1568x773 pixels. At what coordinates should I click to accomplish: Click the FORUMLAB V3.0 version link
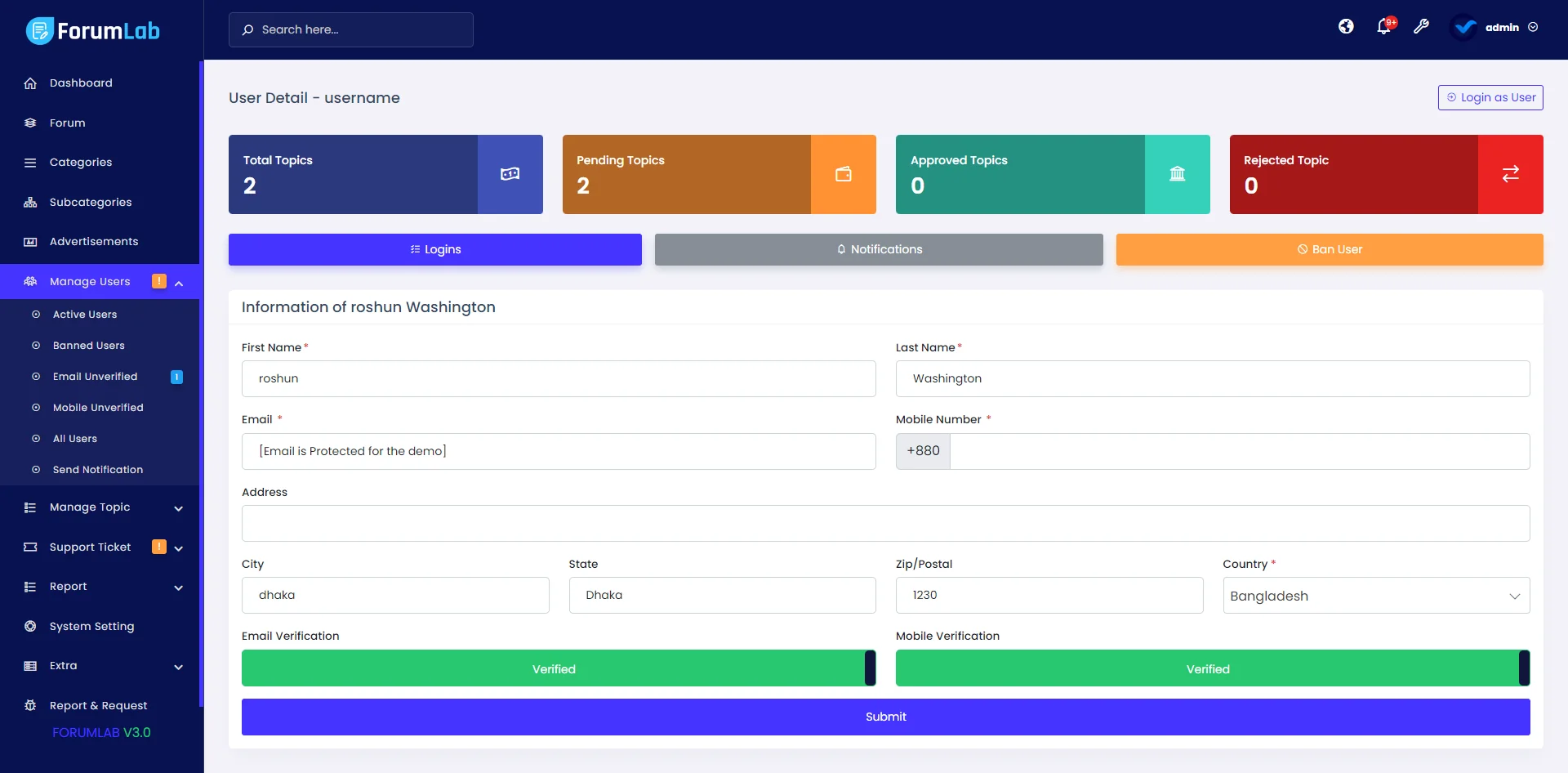tap(101, 733)
